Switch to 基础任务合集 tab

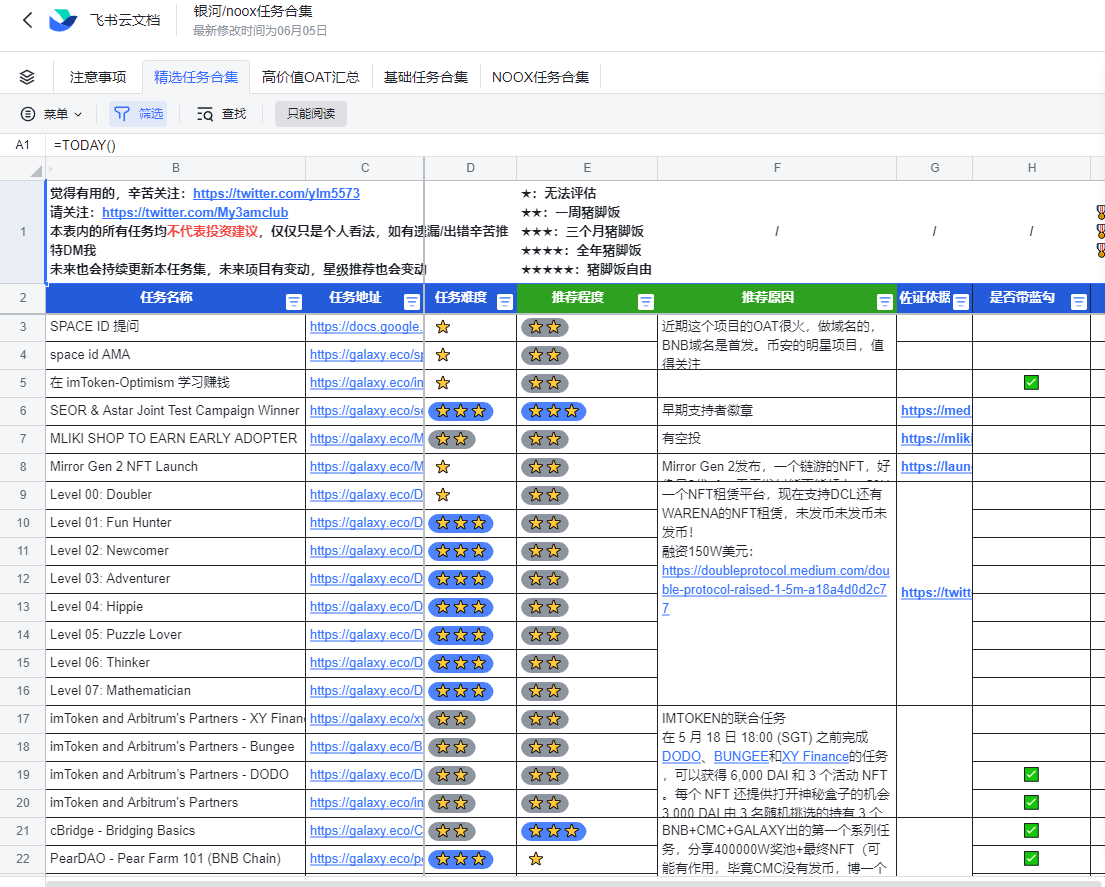(x=426, y=77)
